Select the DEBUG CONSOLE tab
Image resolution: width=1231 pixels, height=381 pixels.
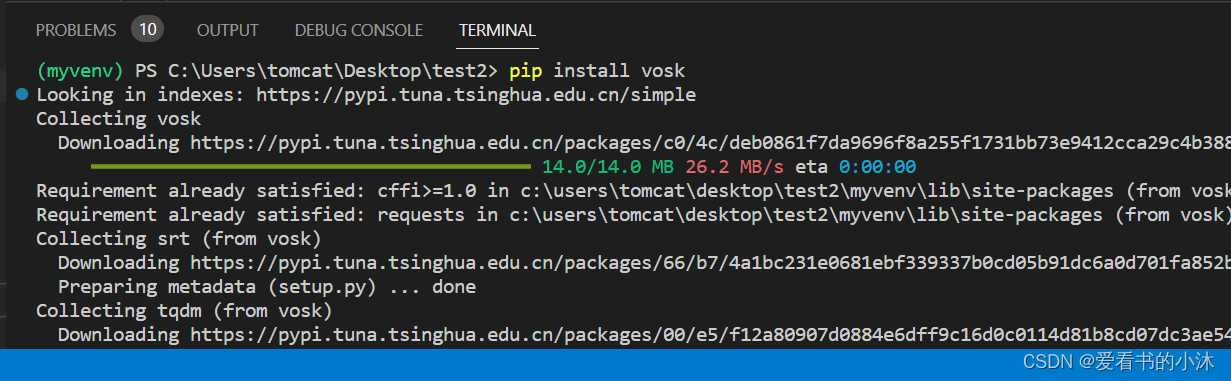(359, 30)
